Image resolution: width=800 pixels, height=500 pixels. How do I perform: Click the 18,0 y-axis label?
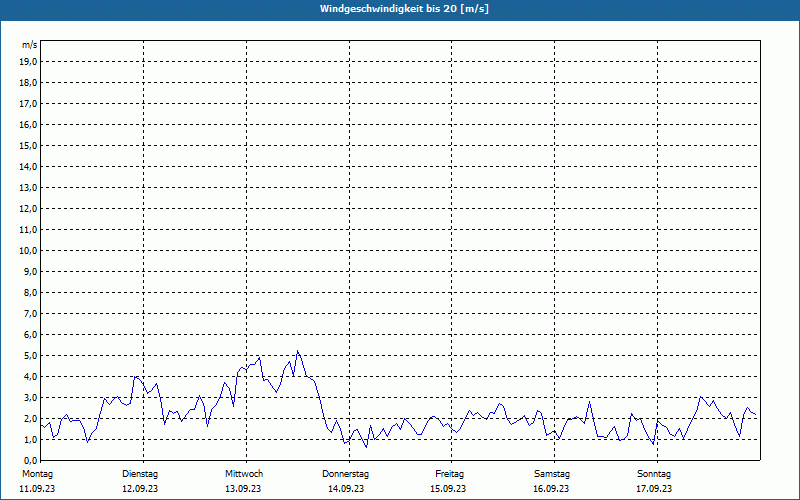pyautogui.click(x=28, y=83)
